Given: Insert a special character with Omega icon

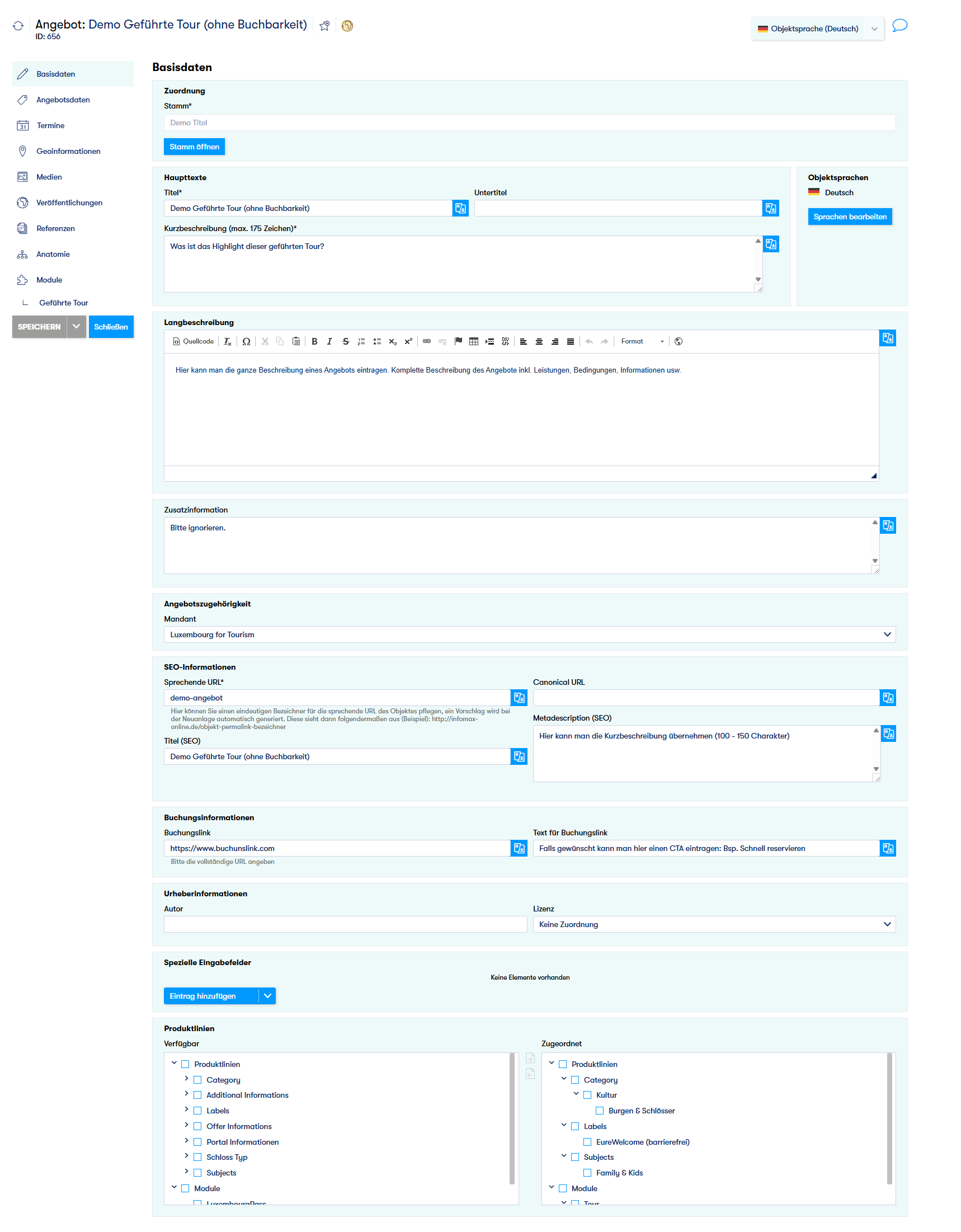Looking at the screenshot, I should point(247,341).
